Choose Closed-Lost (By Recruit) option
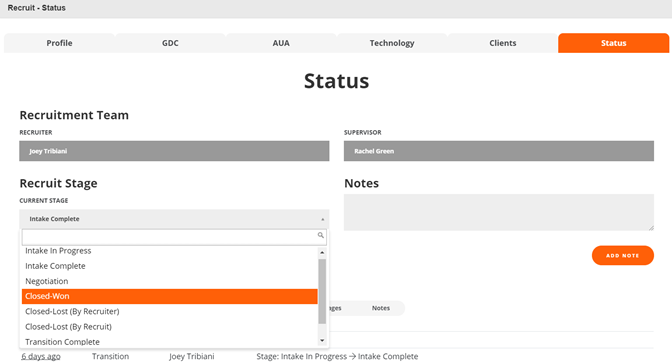Image resolution: width=672 pixels, height=364 pixels. pos(170,327)
